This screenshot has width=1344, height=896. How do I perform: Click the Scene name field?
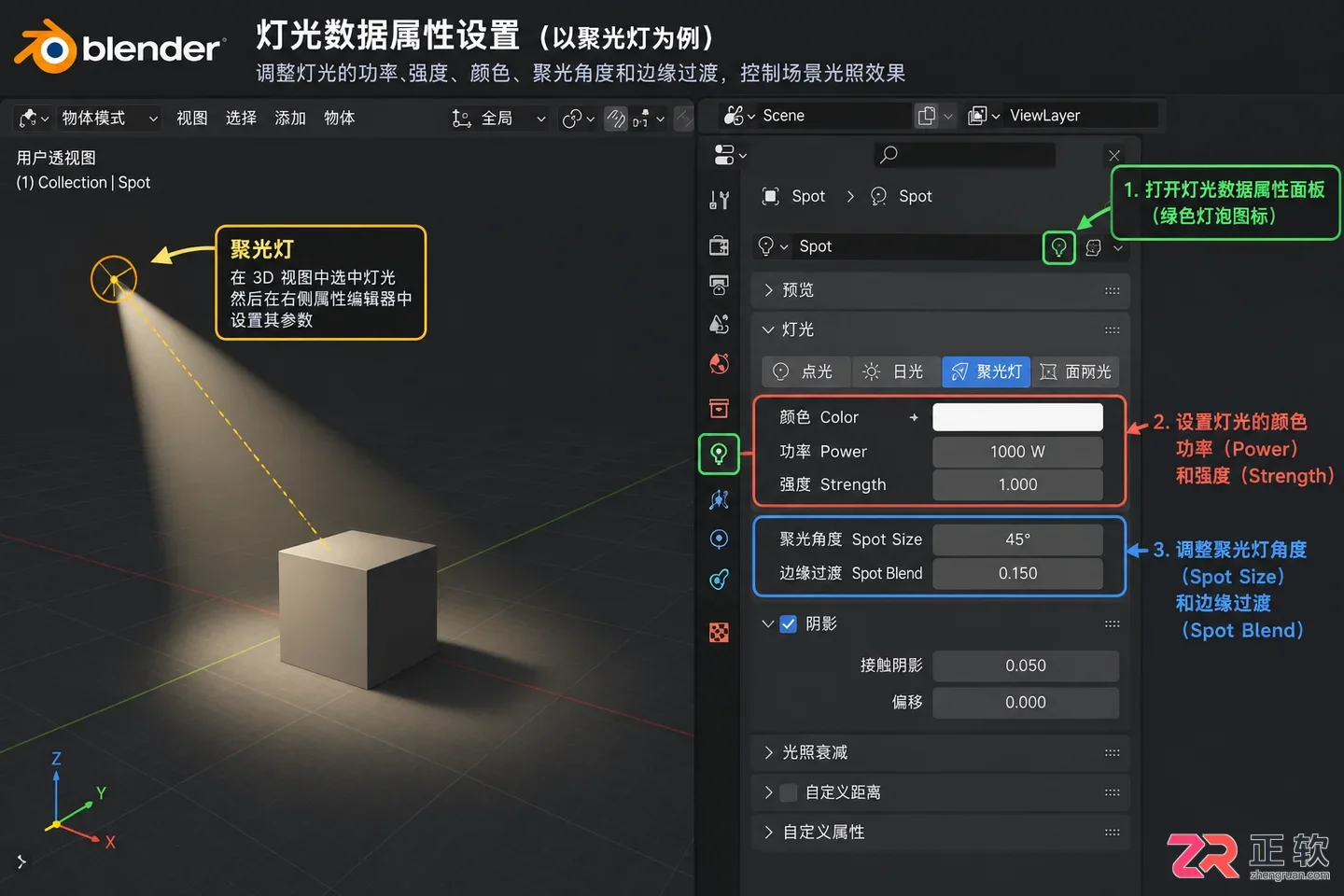833,116
